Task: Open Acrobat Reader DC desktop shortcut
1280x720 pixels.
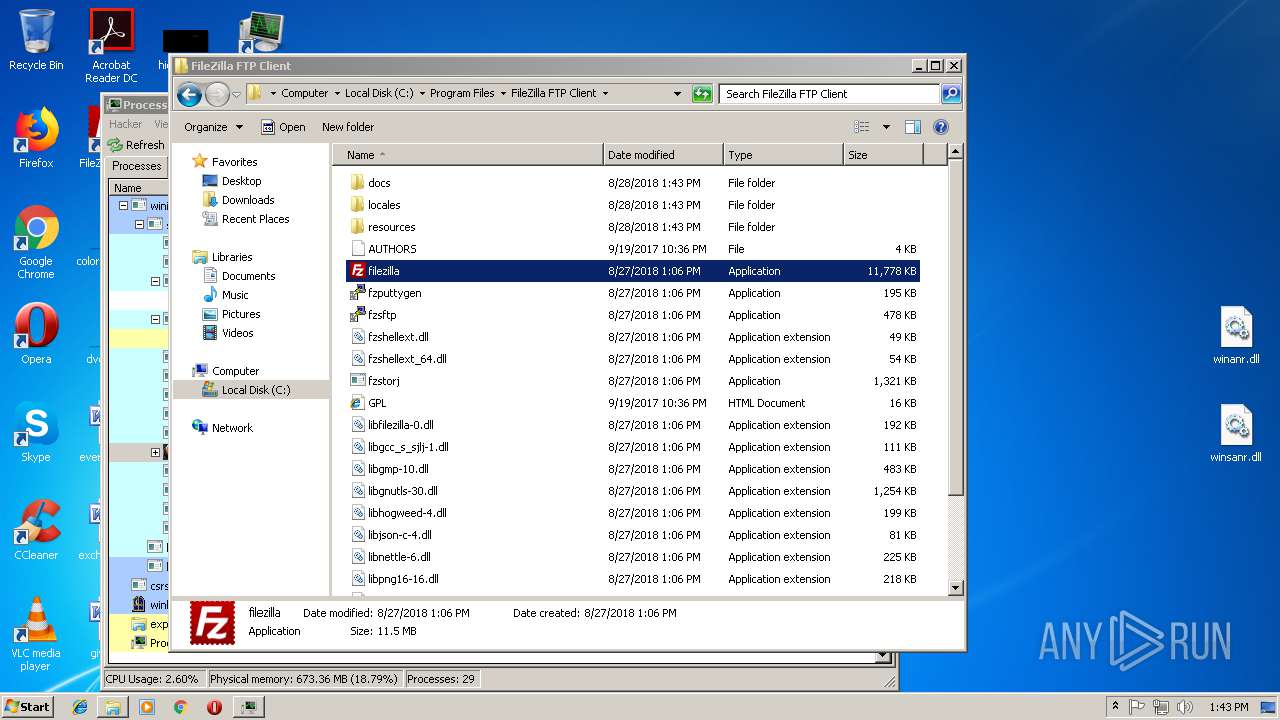Action: [x=111, y=46]
